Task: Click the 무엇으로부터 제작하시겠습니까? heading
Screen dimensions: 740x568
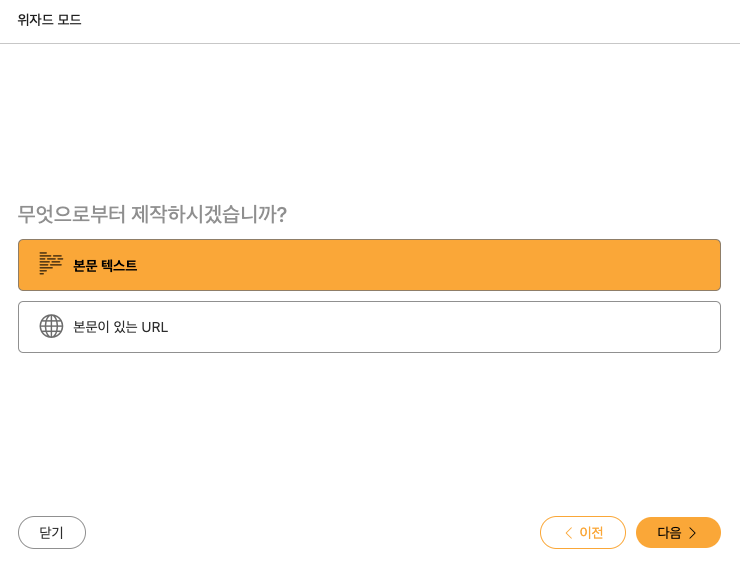Action: point(152,214)
